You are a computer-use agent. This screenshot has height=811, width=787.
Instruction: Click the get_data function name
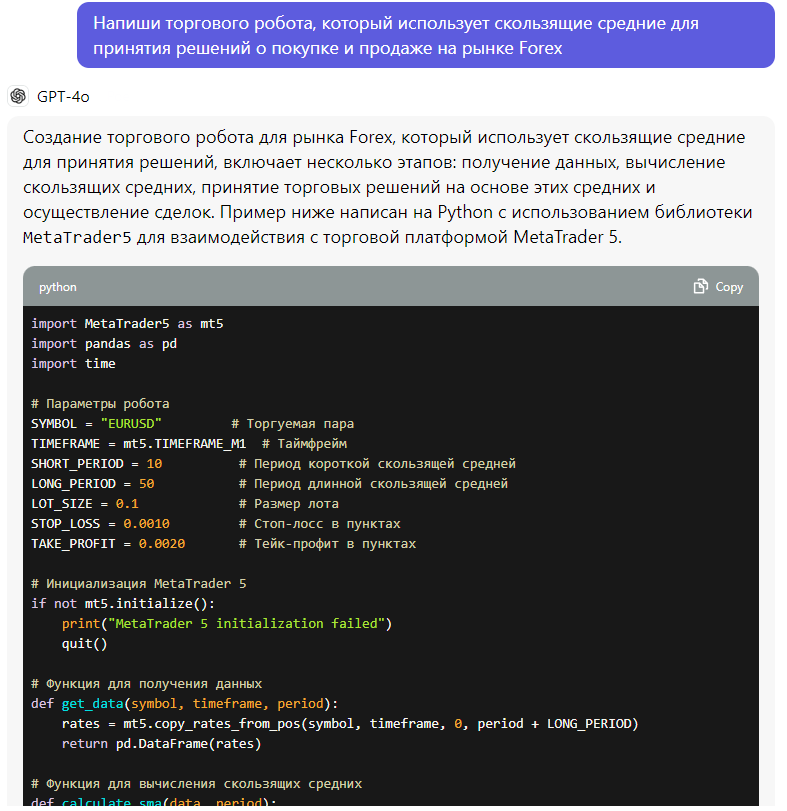(x=93, y=704)
